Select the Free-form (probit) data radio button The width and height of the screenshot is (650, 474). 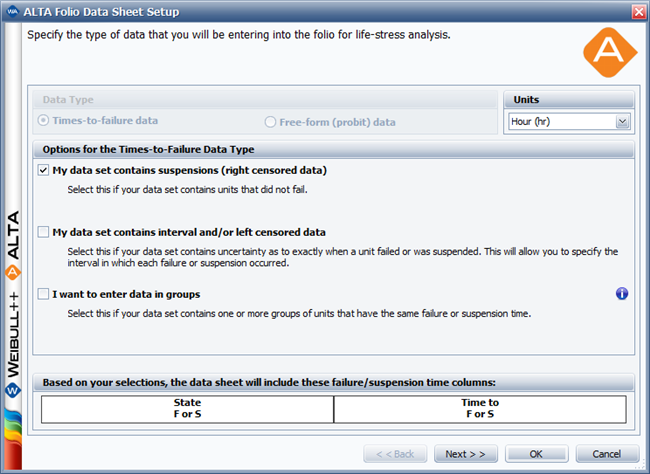click(271, 121)
